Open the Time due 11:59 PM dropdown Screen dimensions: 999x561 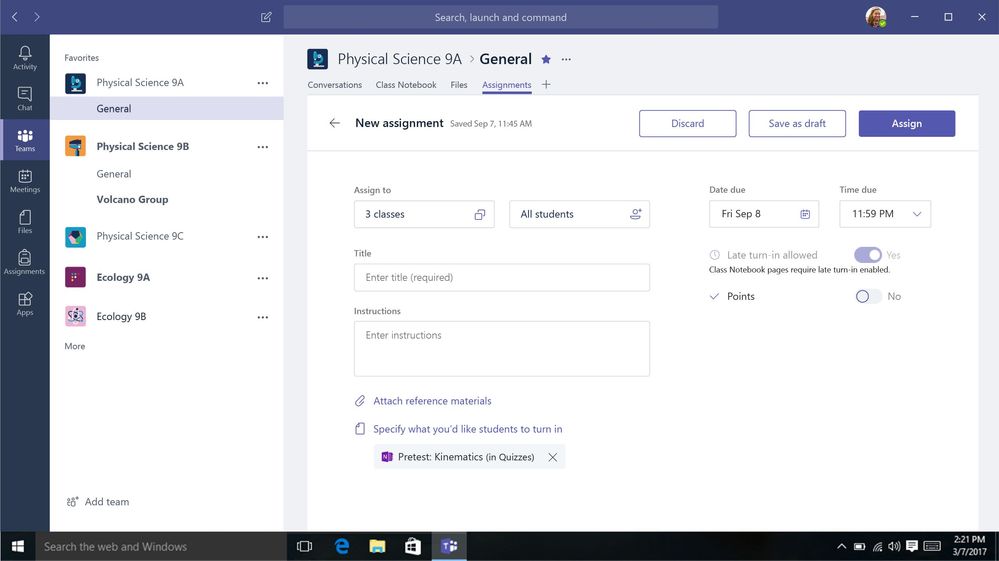(x=884, y=214)
